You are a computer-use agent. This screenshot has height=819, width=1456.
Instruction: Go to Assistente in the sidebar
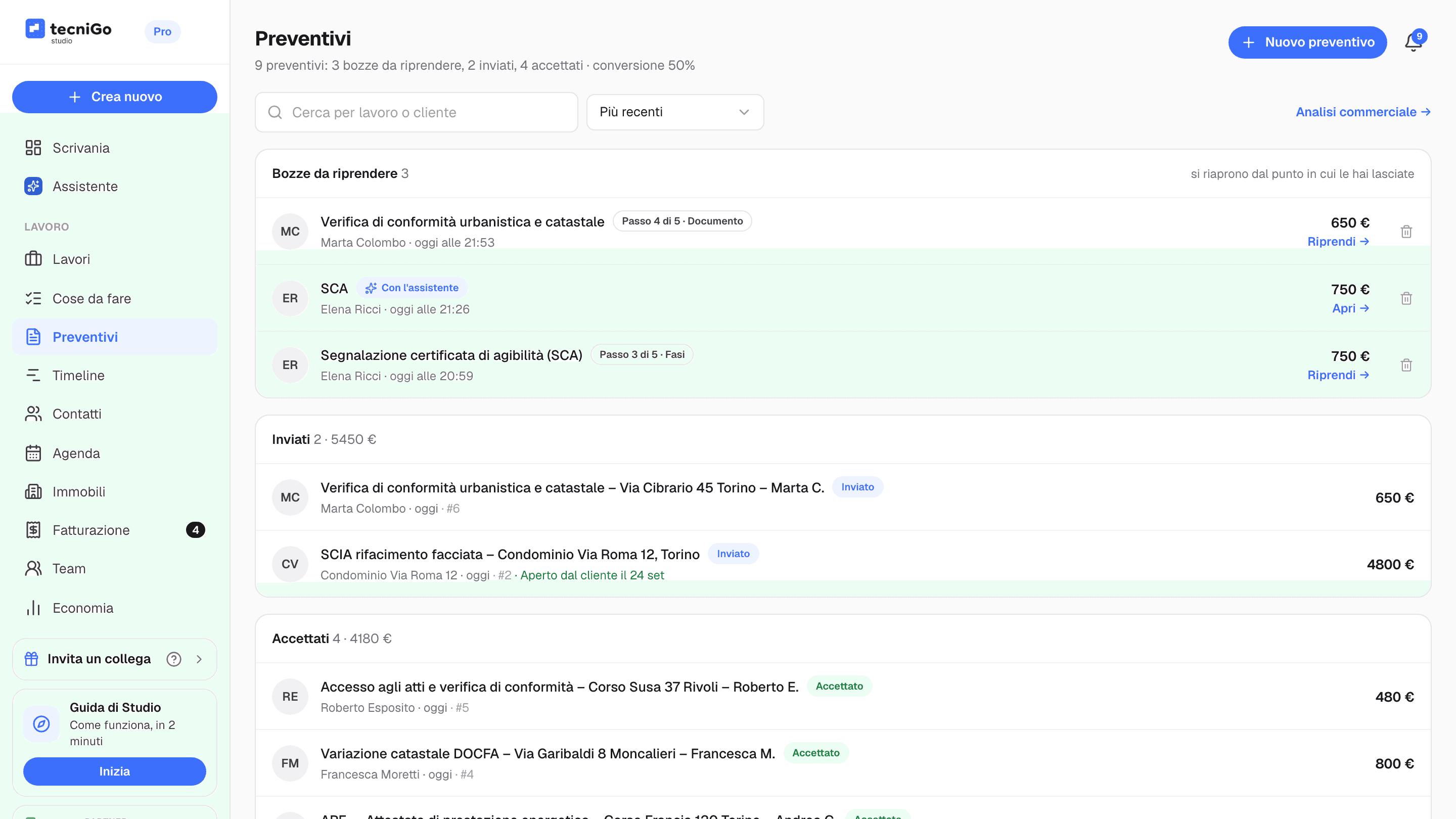115,187
